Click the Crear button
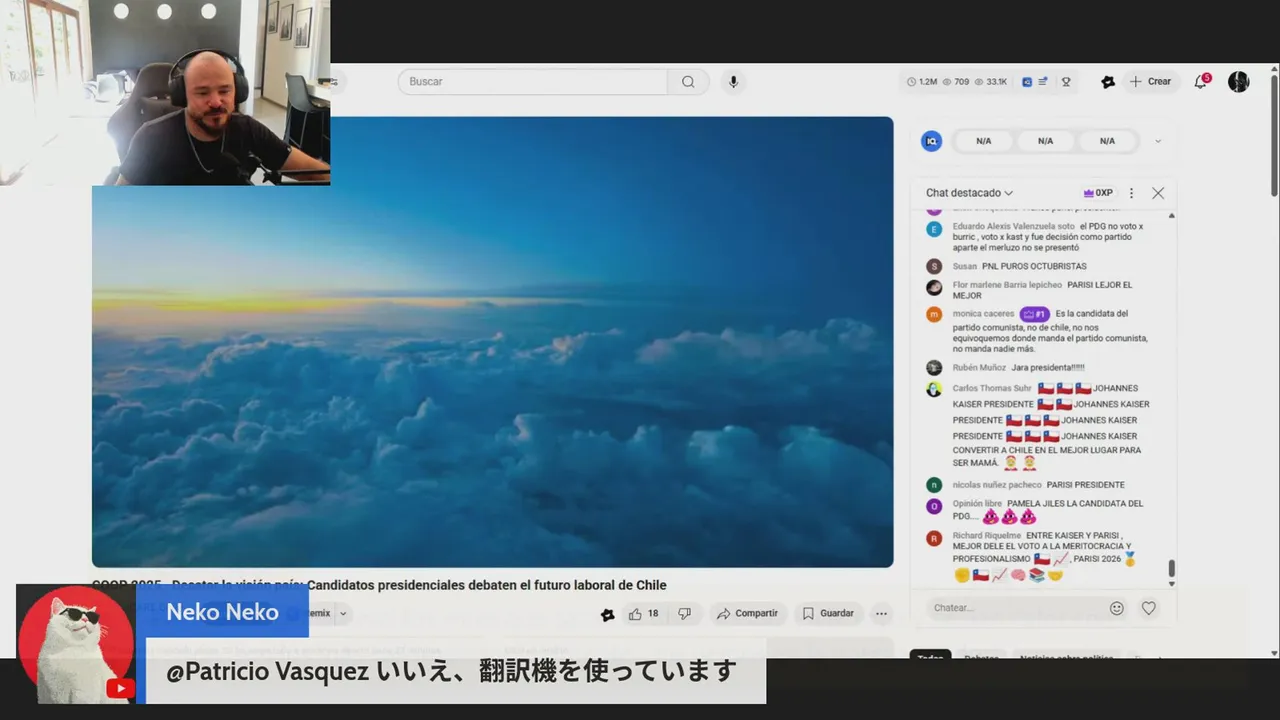This screenshot has width=1280, height=720. (x=1150, y=82)
